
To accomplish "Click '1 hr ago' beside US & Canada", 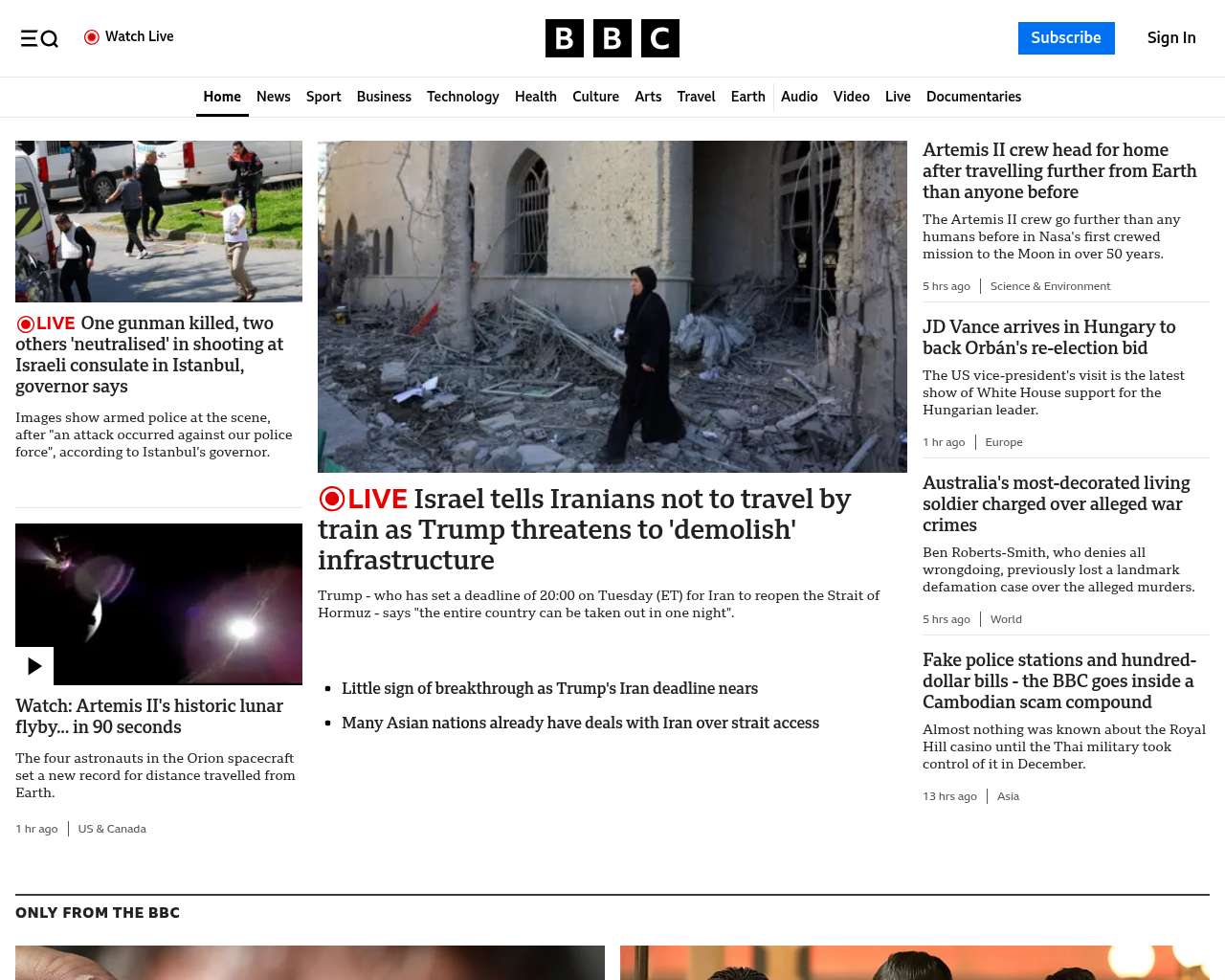I will (x=36, y=829).
